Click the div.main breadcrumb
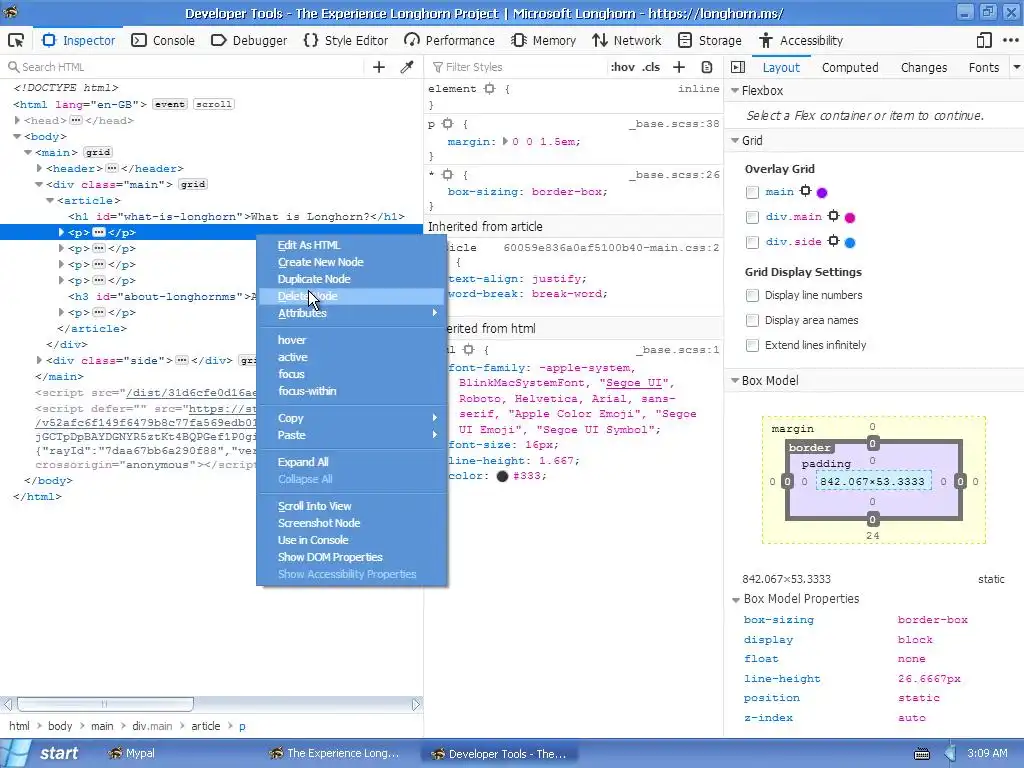The image size is (1024, 768). [152, 726]
